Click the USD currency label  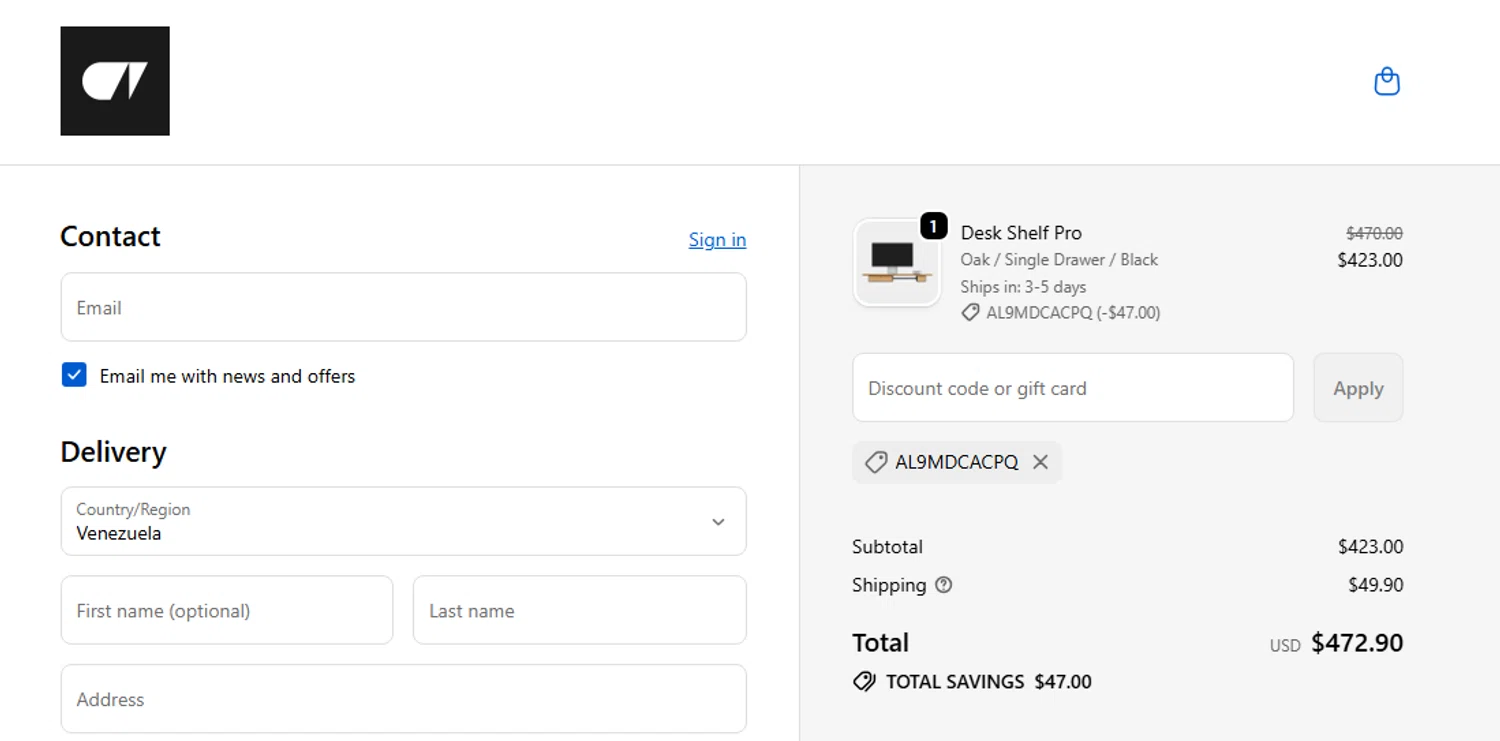pyautogui.click(x=1285, y=646)
